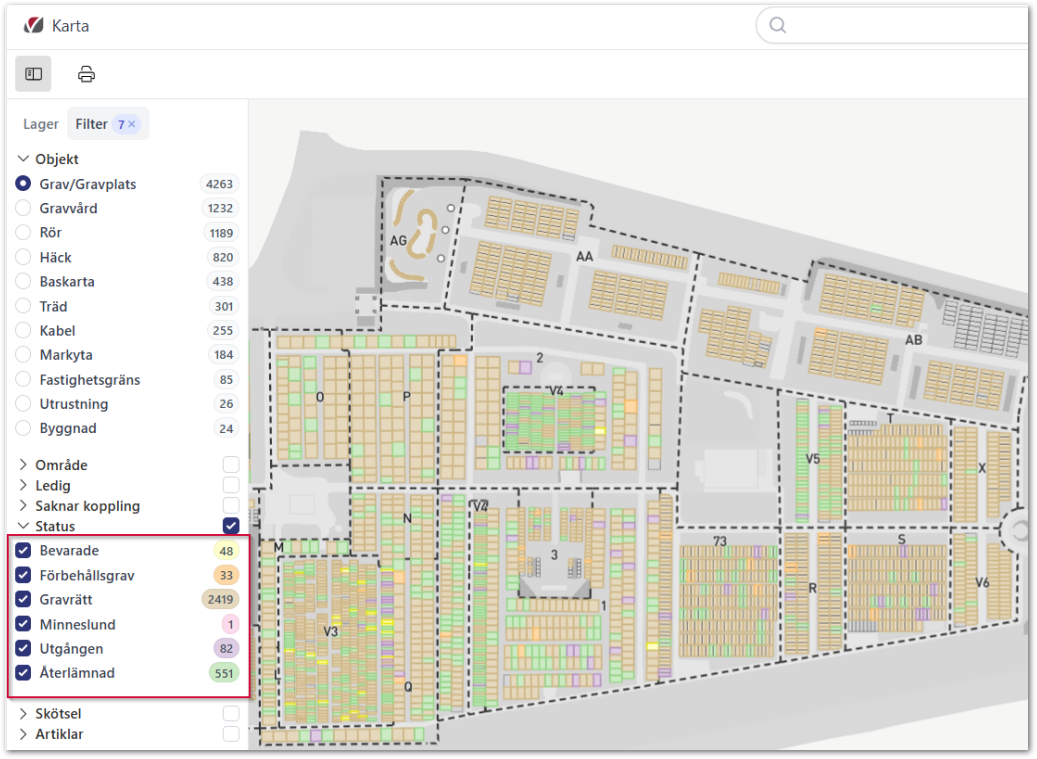Uncheck the Bevarade status checkbox
Image resolution: width=1037 pixels, height=759 pixels.
pos(23,551)
